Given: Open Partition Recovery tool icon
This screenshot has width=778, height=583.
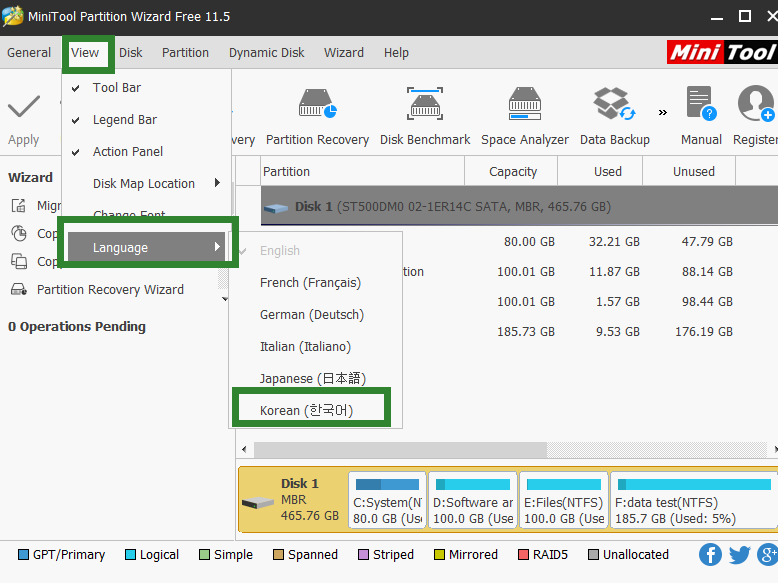Looking at the screenshot, I should [x=318, y=103].
